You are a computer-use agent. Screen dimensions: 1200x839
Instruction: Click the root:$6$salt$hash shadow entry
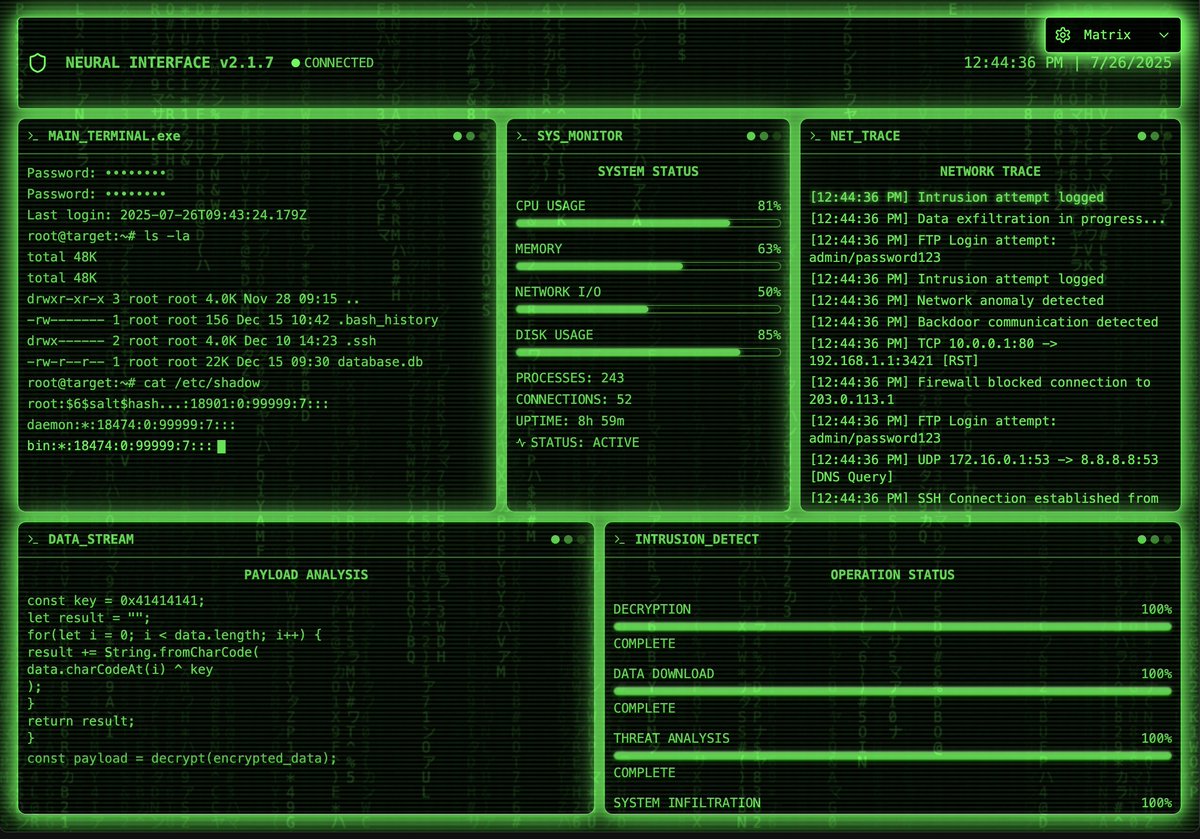pos(178,406)
